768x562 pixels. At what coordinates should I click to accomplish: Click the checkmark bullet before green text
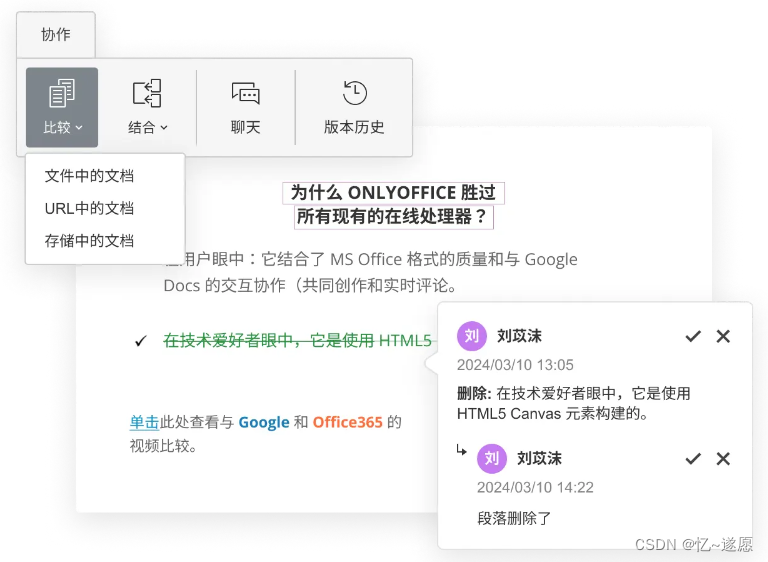141,341
